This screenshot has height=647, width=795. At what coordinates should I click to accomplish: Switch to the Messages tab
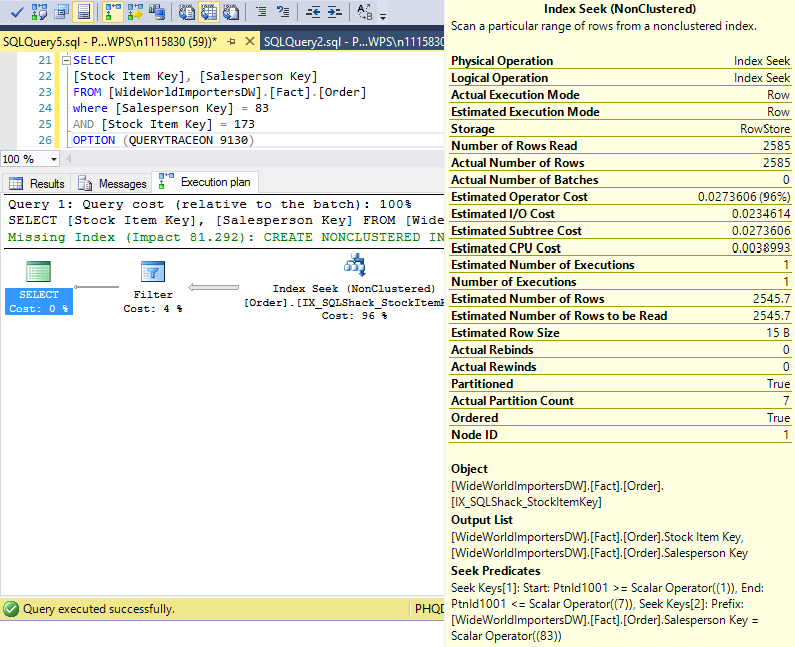(111, 184)
